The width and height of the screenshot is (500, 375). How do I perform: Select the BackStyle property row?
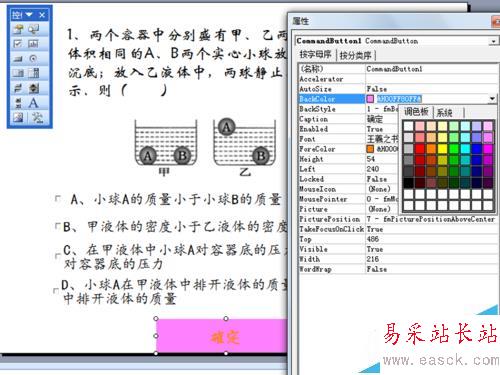pyautogui.click(x=348, y=109)
